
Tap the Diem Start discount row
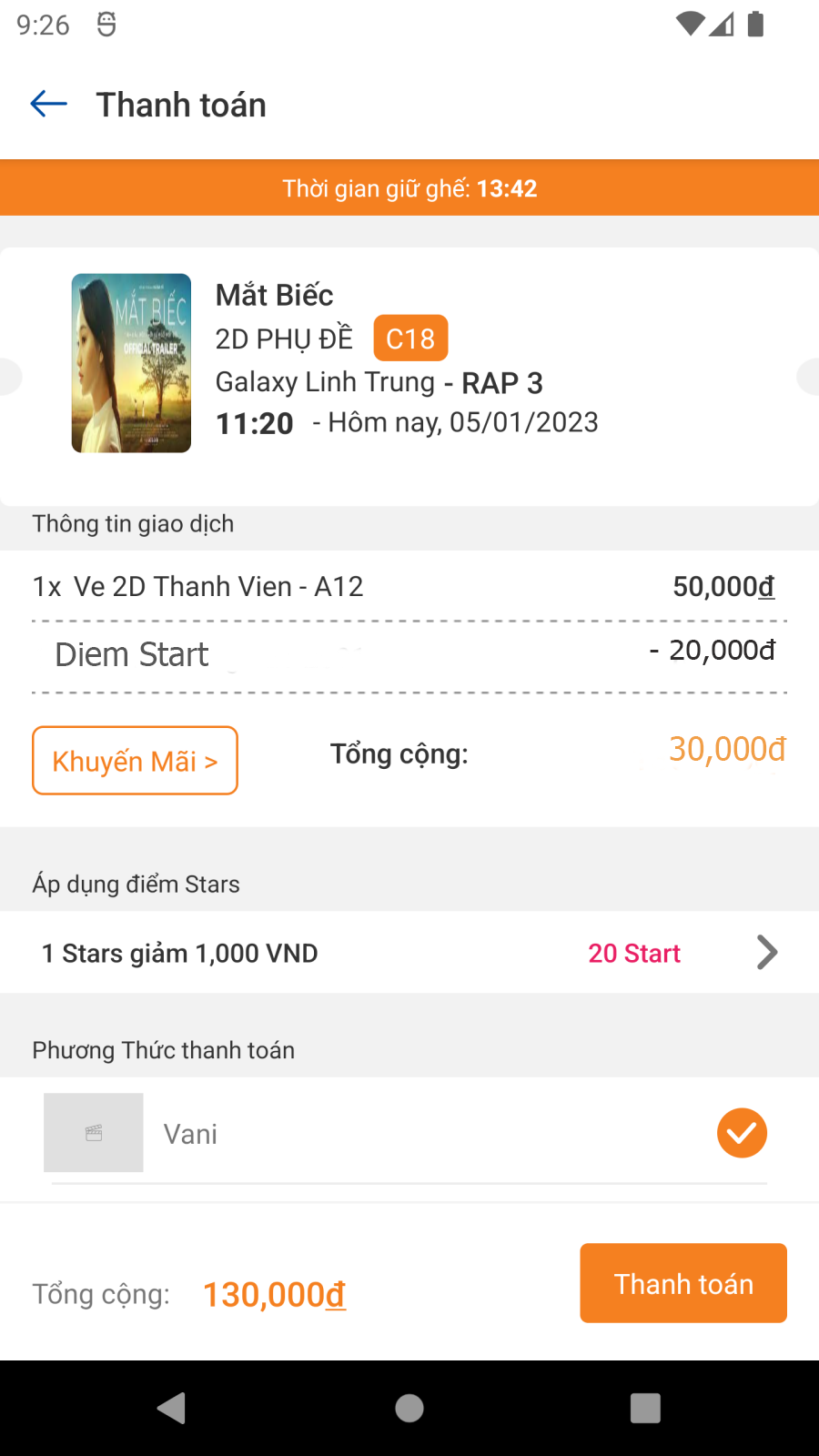click(x=409, y=655)
